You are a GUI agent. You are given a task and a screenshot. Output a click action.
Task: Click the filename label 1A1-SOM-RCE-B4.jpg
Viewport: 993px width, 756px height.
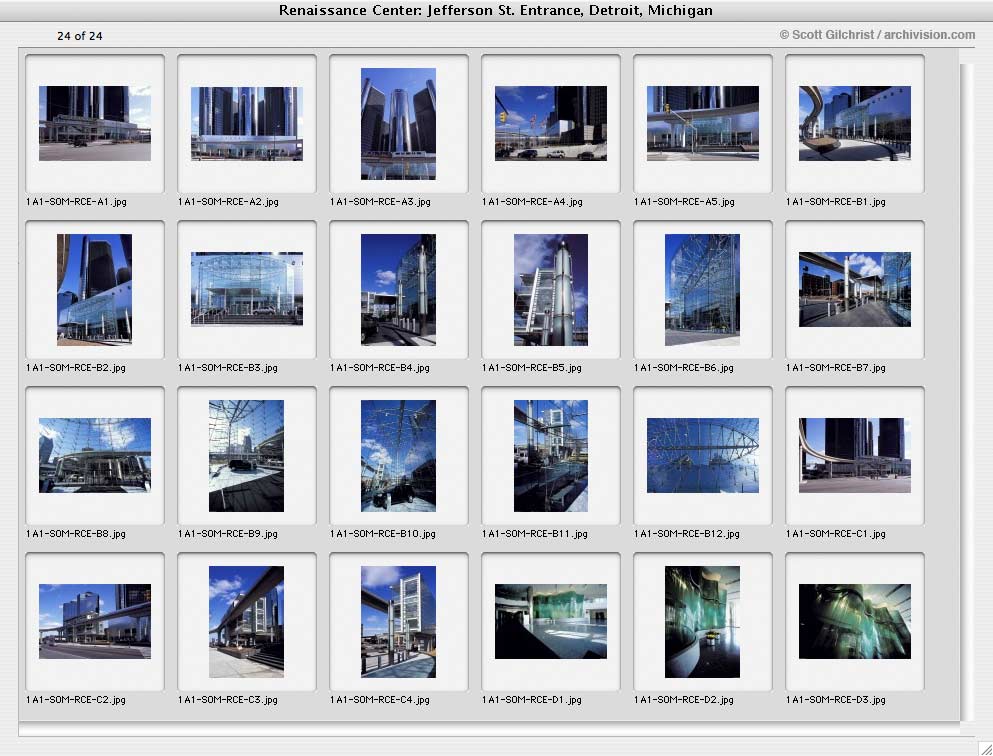(x=380, y=368)
